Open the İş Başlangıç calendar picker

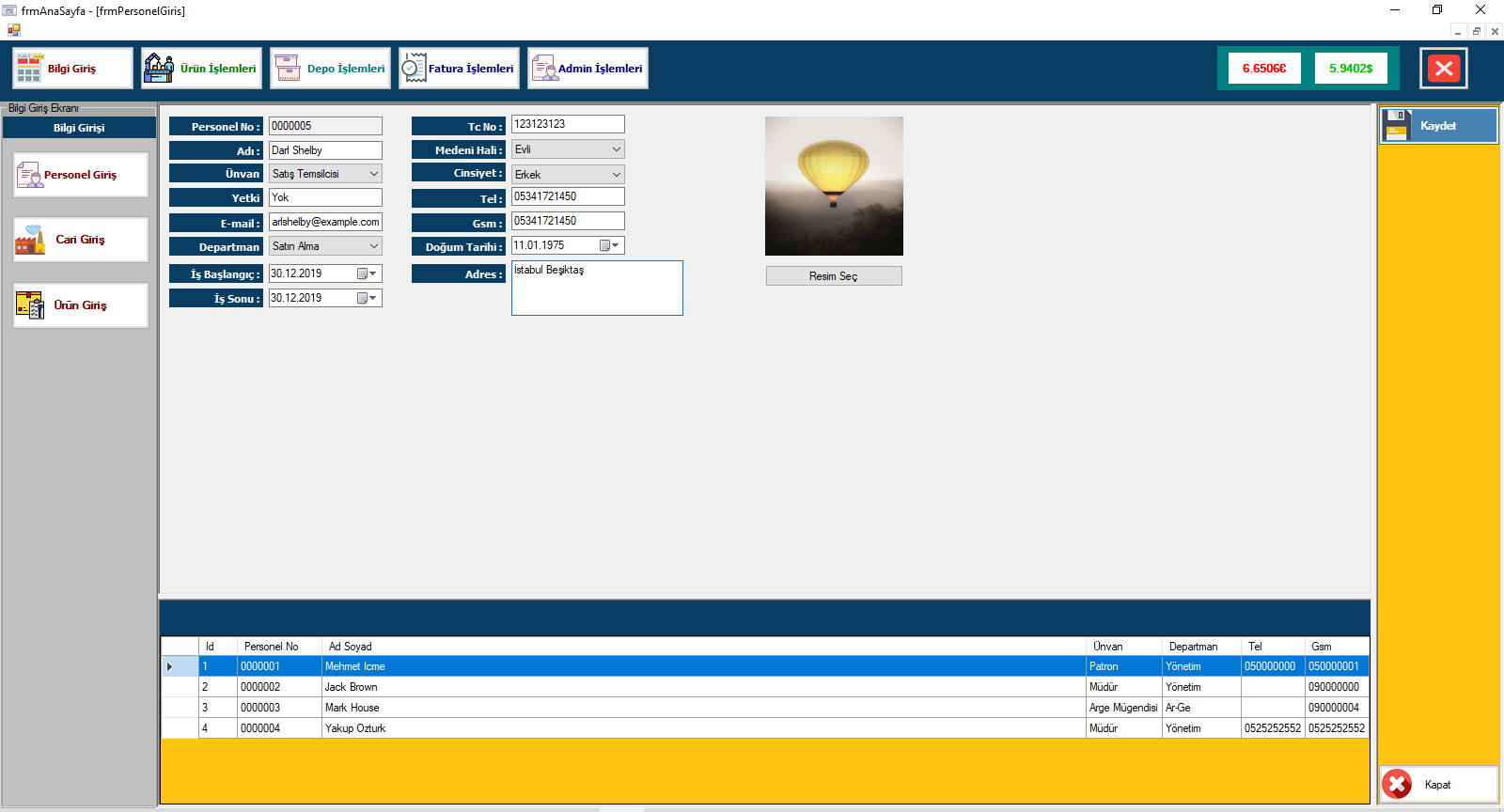pos(367,273)
